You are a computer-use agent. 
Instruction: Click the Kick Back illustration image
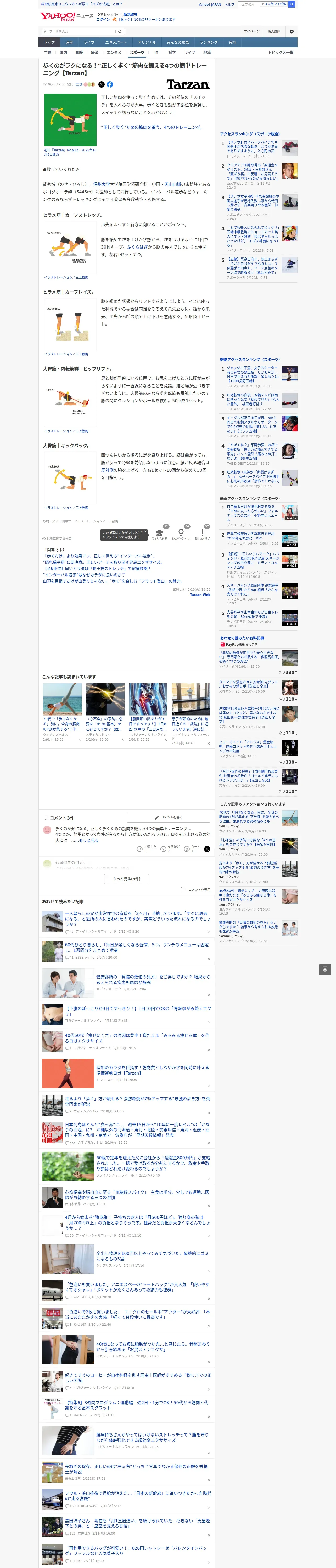(70, 477)
